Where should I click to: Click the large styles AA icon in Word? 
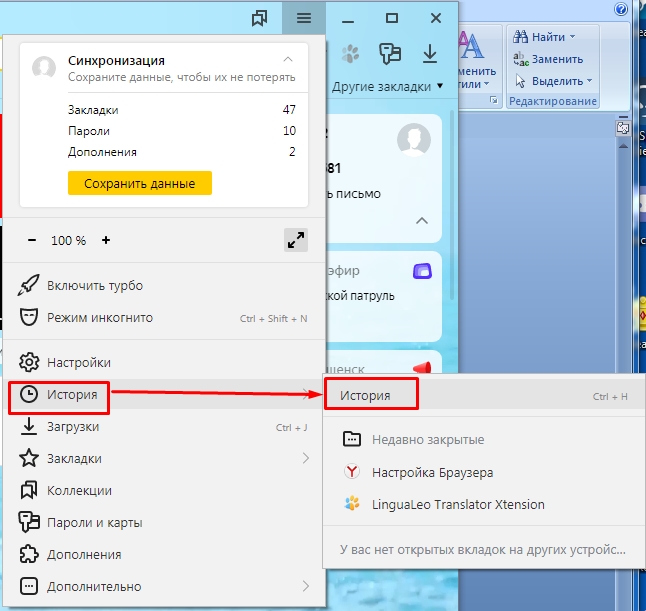(x=471, y=45)
